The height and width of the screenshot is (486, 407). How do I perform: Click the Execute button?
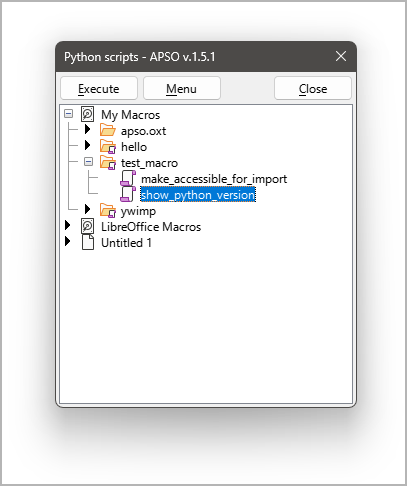click(99, 88)
